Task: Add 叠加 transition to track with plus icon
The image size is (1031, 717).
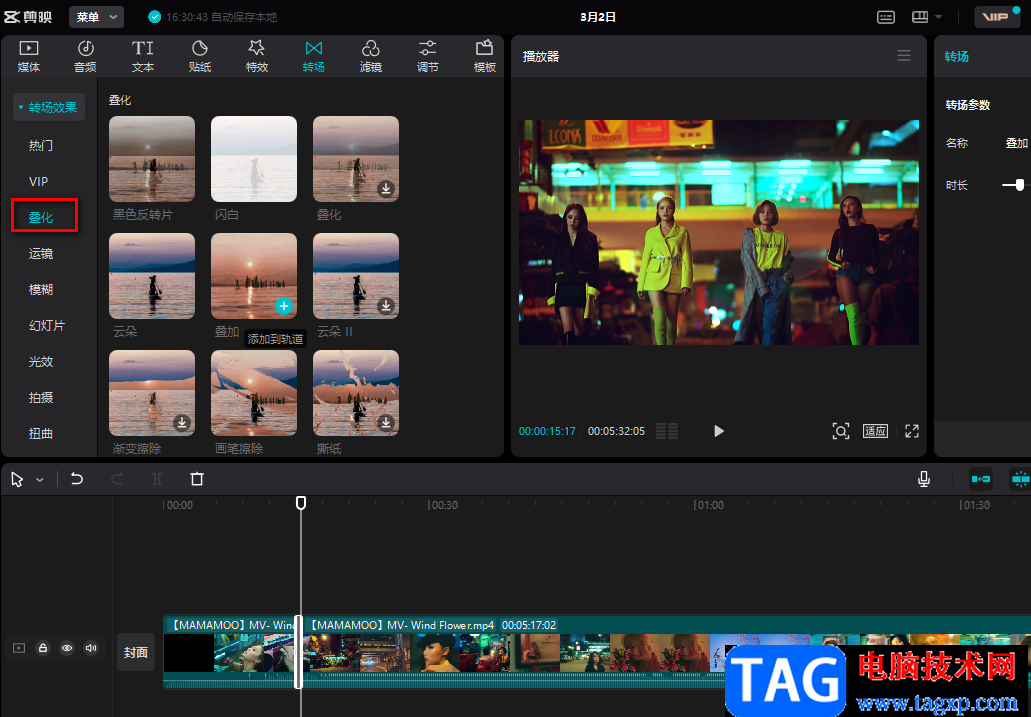Action: [284, 306]
